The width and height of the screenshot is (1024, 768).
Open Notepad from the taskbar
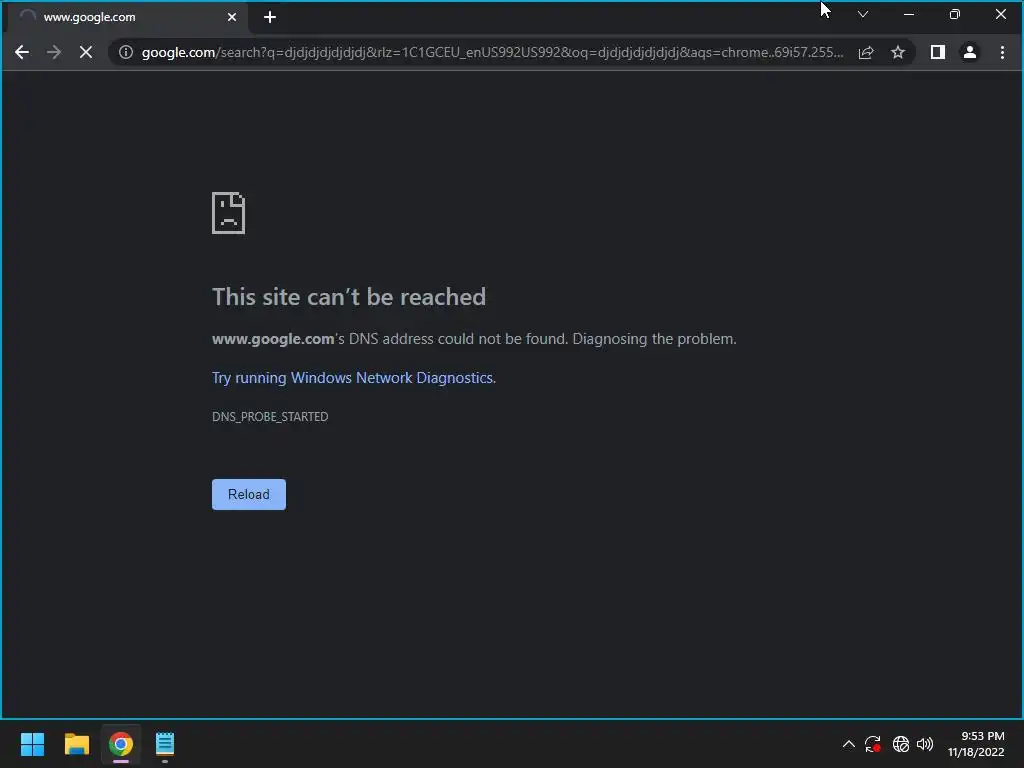click(165, 744)
